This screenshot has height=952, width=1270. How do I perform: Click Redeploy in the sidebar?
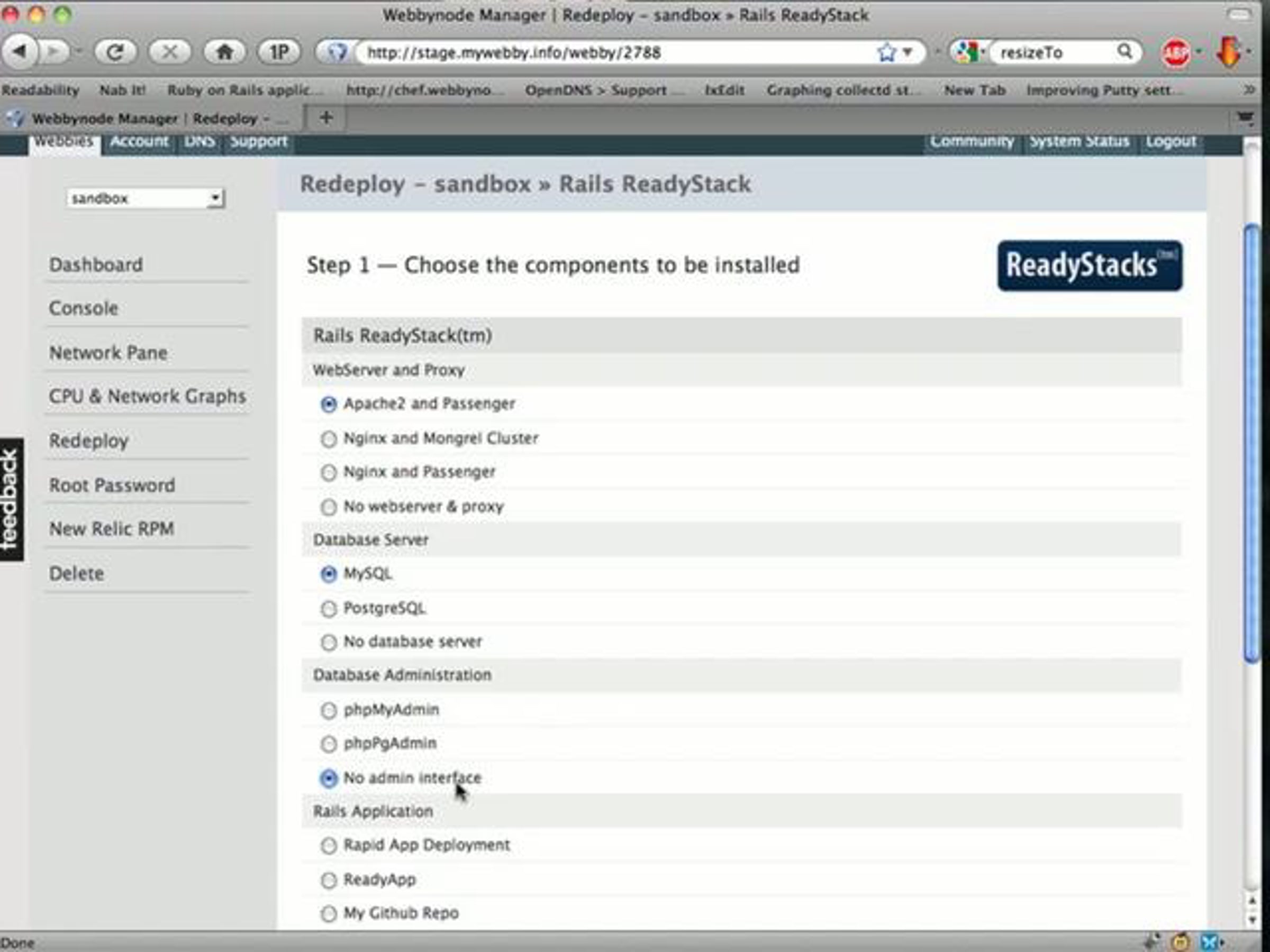[88, 441]
